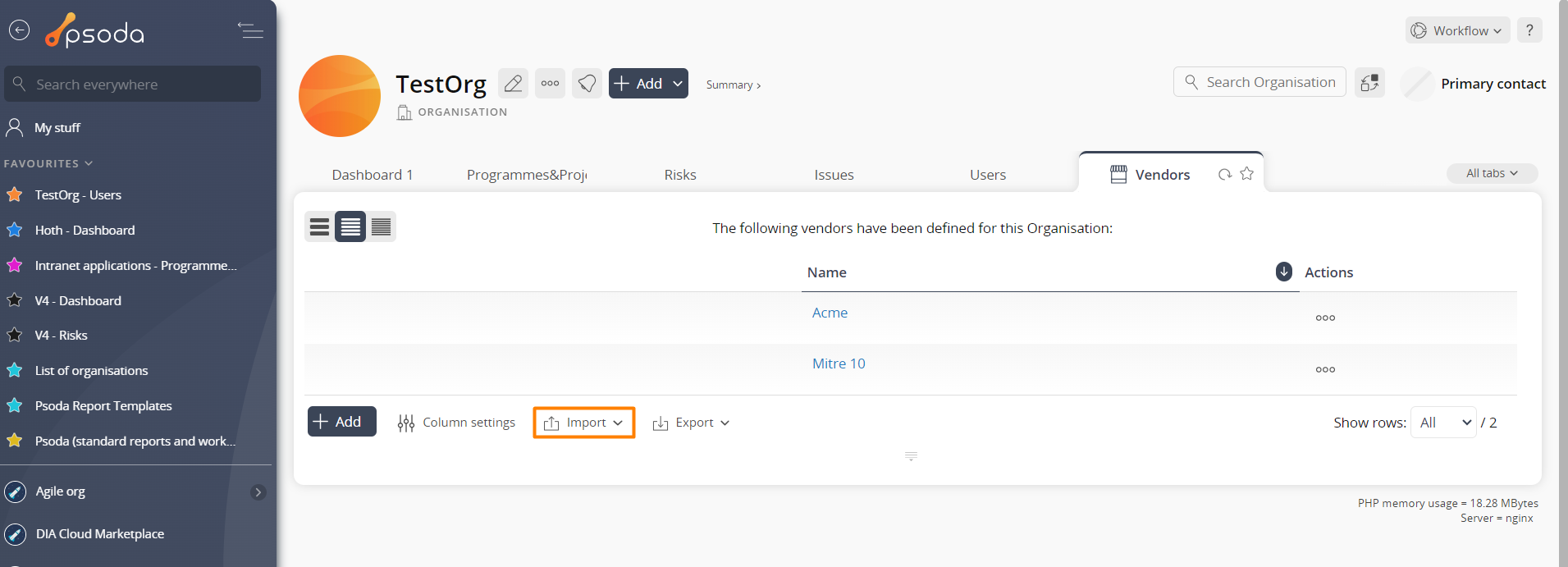Open the help question mark button

click(x=1529, y=30)
